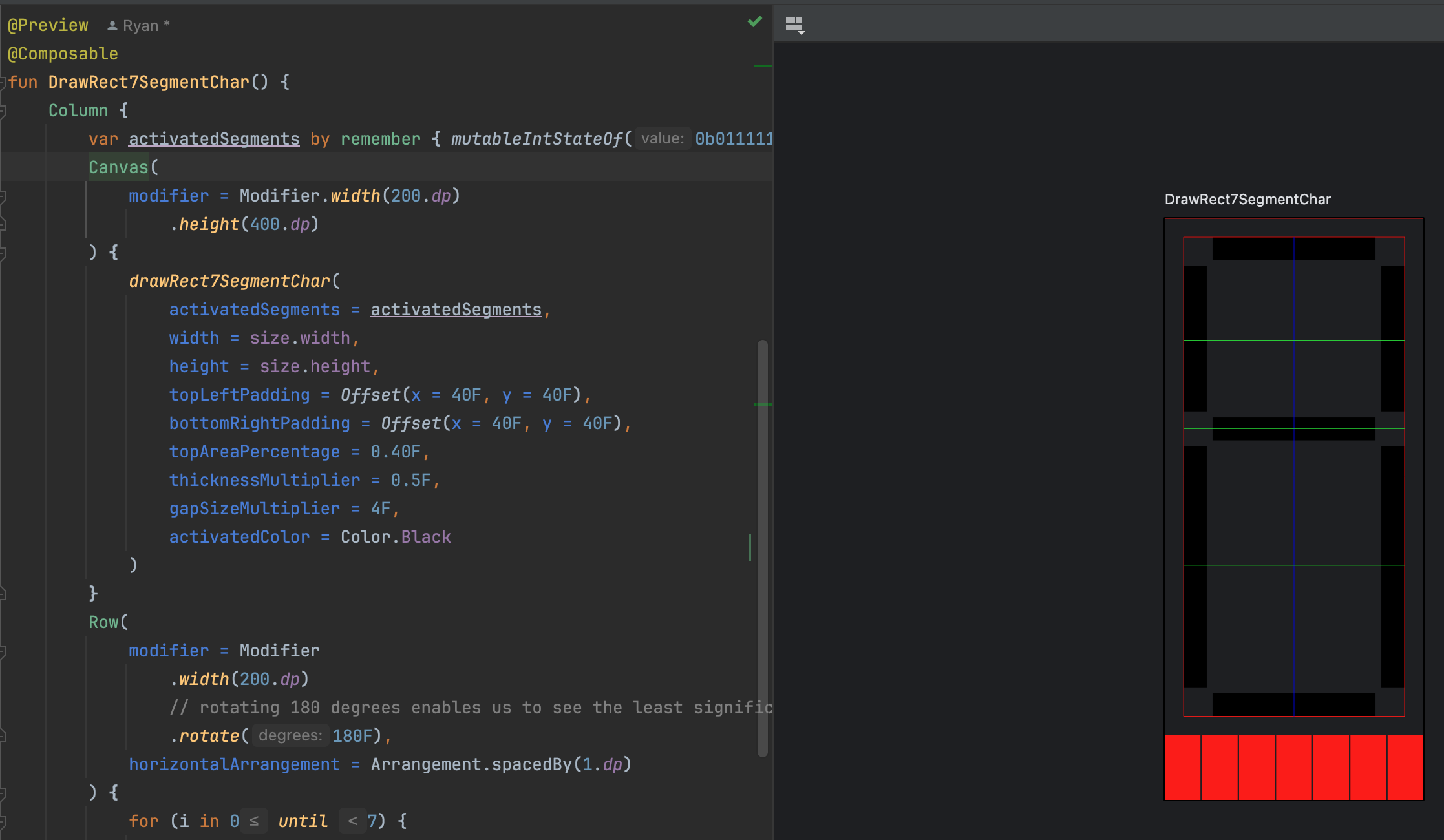Click '400.dp' in the height modifier

coord(280,224)
